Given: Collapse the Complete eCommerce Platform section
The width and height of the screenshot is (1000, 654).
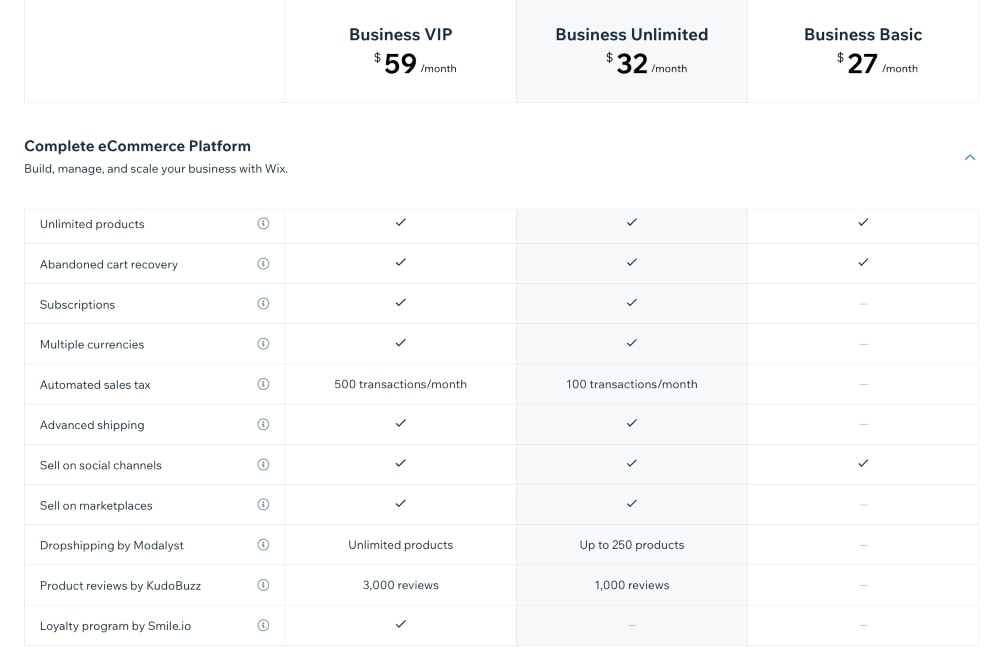Looking at the screenshot, I should click(969, 157).
